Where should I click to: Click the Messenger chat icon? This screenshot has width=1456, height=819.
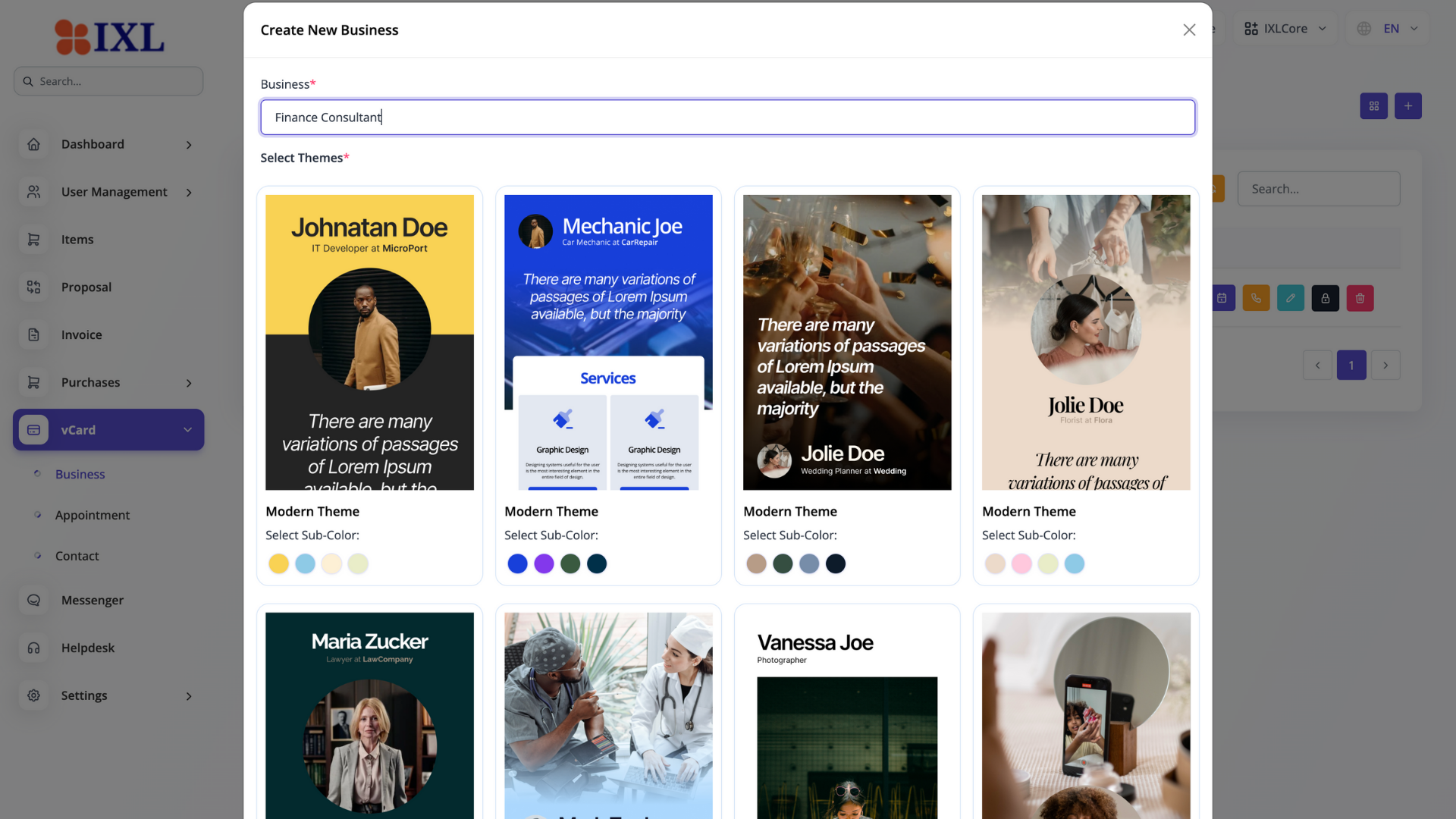[33, 600]
